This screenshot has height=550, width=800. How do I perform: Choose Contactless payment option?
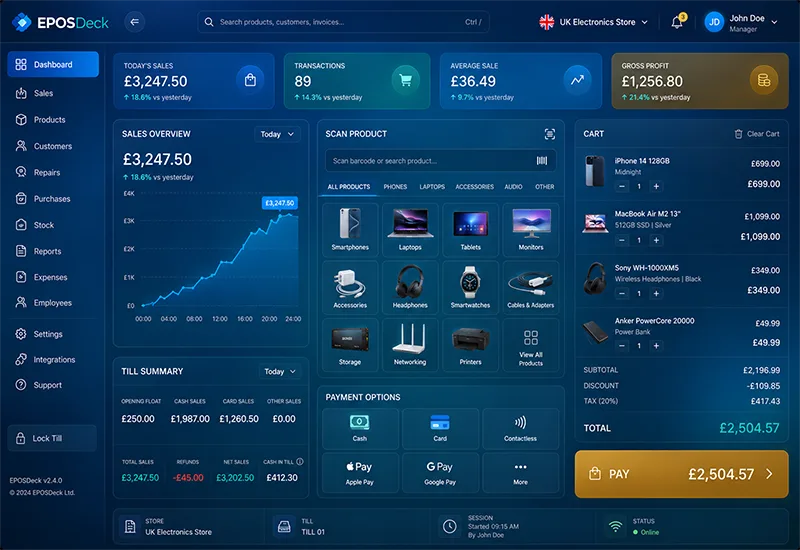520,428
